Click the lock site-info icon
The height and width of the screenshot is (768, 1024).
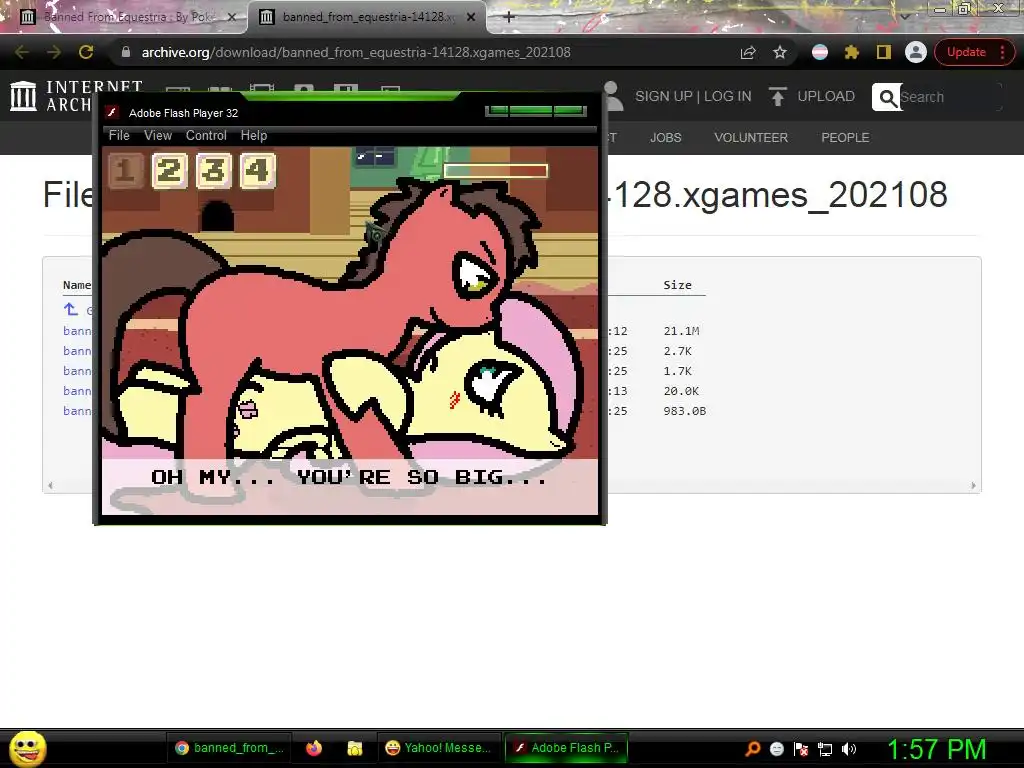pyautogui.click(x=126, y=52)
